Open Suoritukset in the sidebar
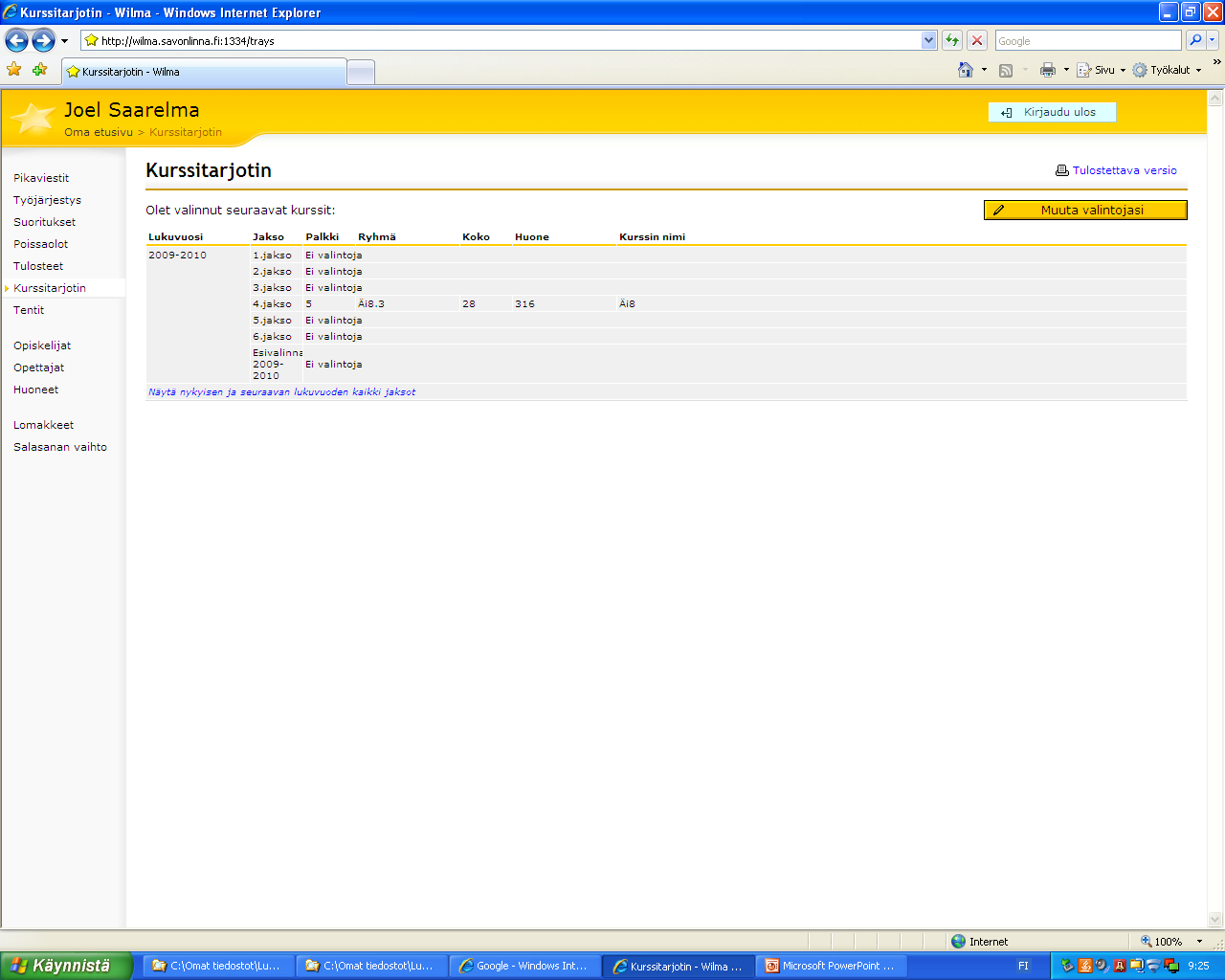The image size is (1225, 980). [44, 222]
